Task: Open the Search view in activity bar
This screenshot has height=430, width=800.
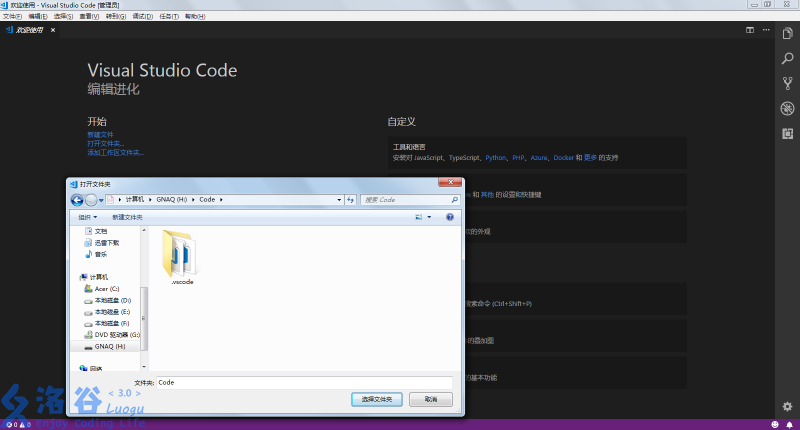Action: pyautogui.click(x=787, y=58)
